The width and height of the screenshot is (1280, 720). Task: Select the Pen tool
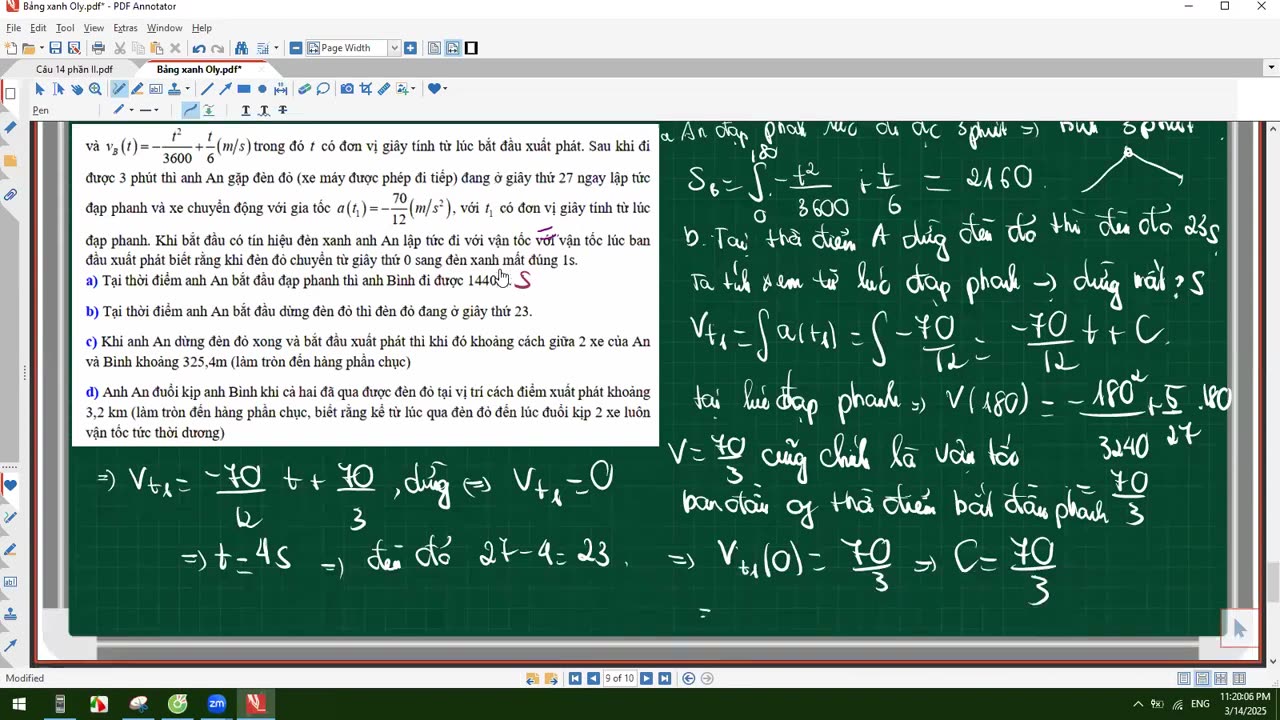pyautogui.click(x=119, y=89)
